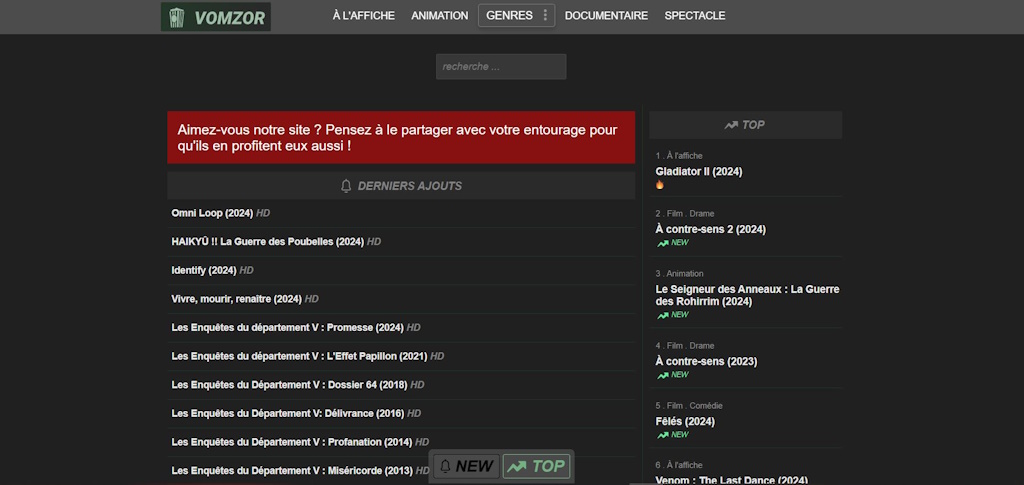The width and height of the screenshot is (1024, 485).
Task: Open Omni Loop (2024)
Action: pos(212,213)
